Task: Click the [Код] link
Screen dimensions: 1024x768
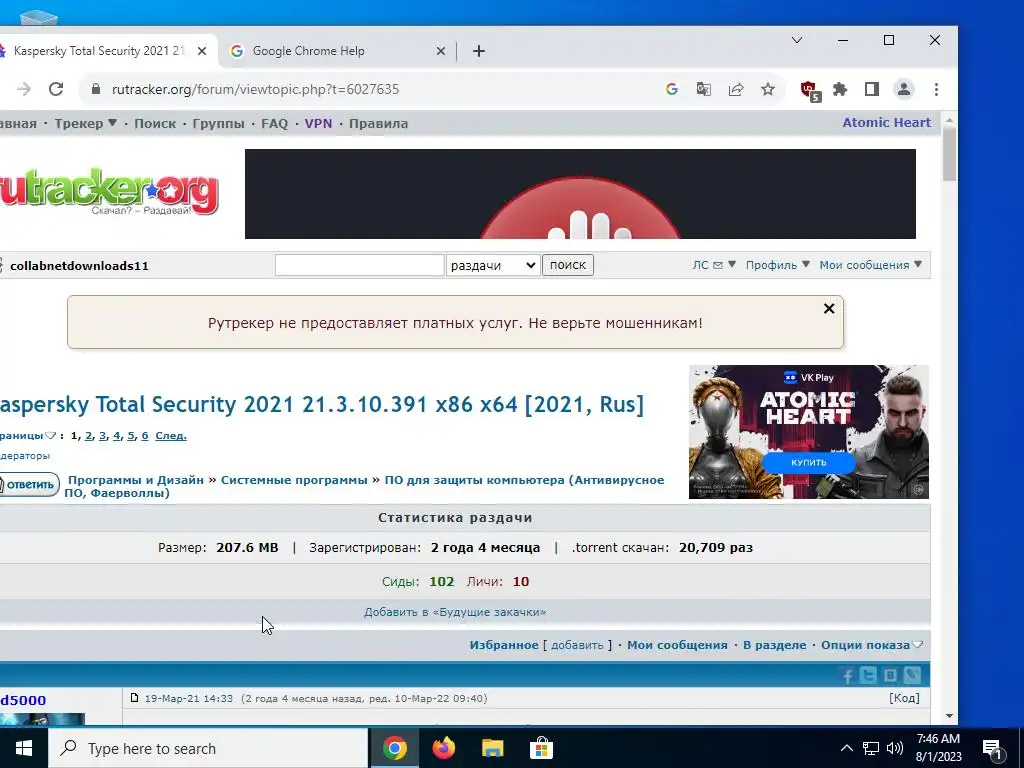Action: pyautogui.click(x=904, y=698)
